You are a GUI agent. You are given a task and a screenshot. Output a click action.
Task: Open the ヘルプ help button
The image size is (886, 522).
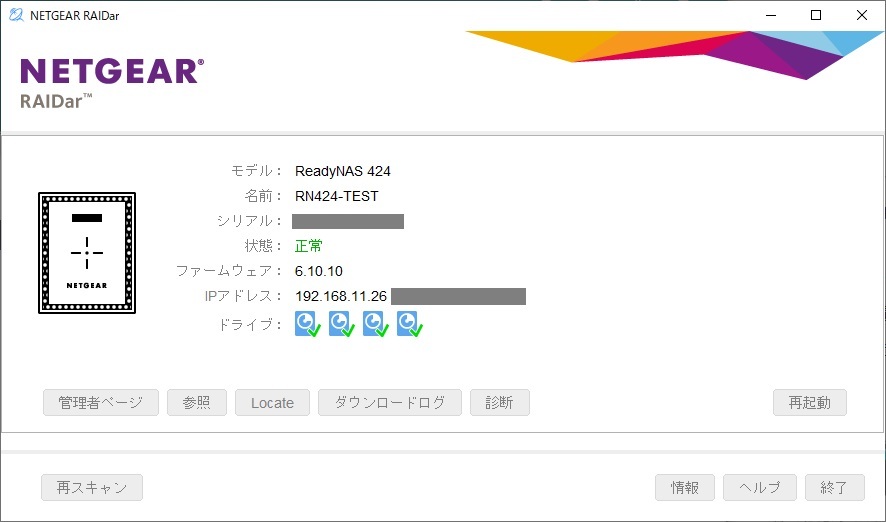(x=760, y=488)
